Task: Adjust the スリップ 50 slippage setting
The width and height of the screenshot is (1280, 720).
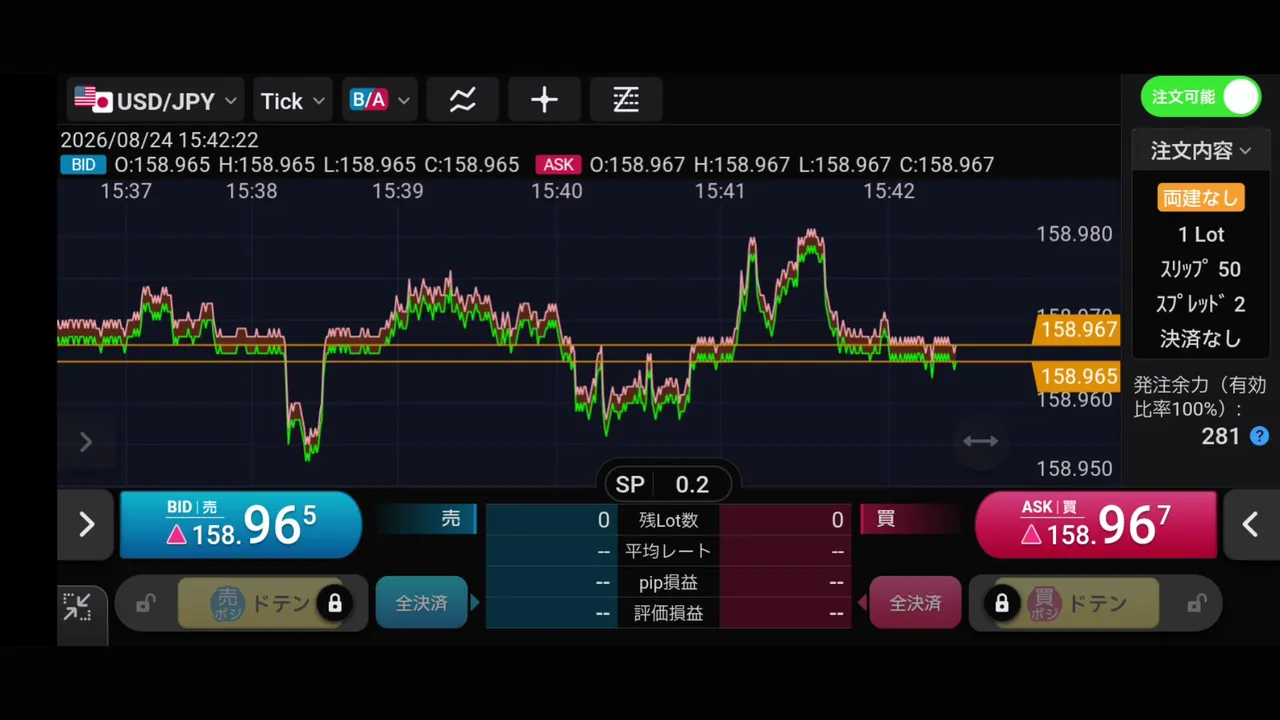Action: pos(1201,269)
